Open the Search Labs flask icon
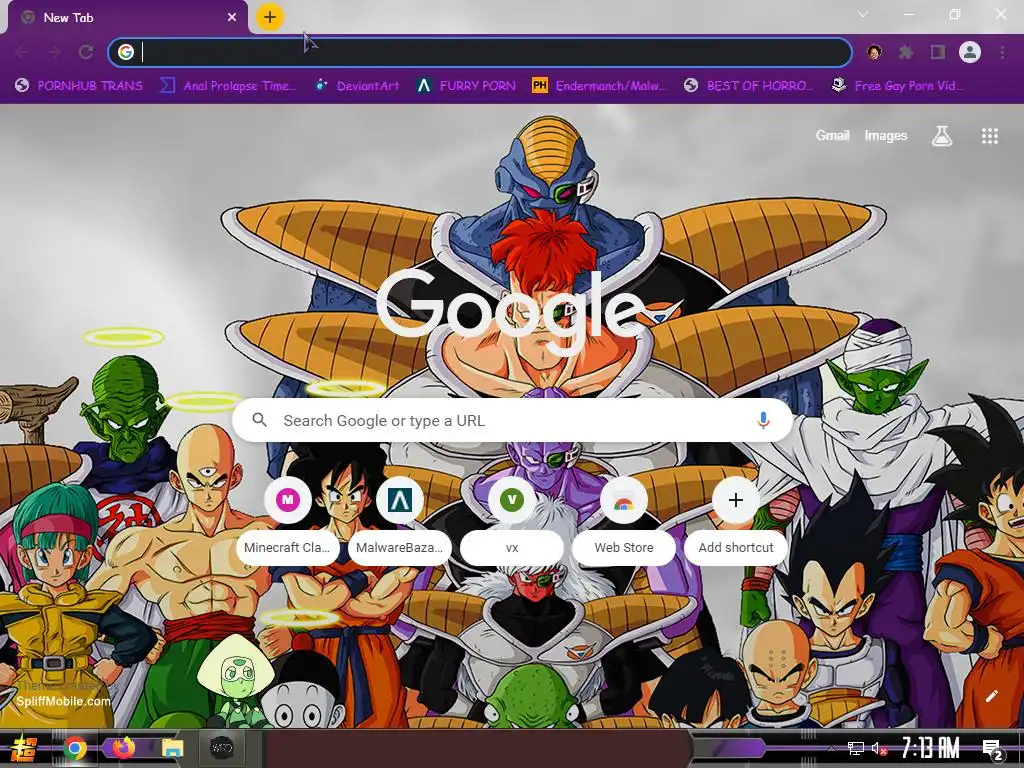Screen dimensions: 1024x768 tap(942, 136)
